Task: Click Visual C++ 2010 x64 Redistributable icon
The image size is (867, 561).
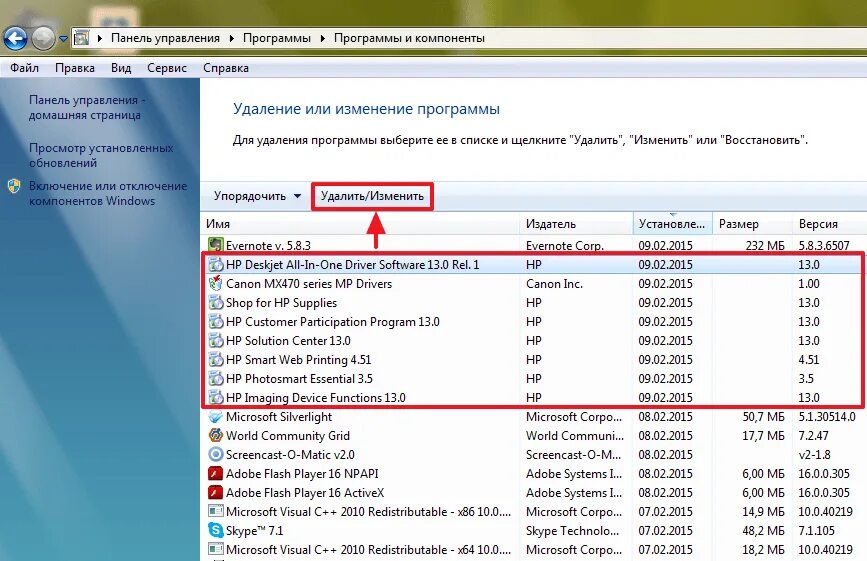Action: click(x=216, y=549)
